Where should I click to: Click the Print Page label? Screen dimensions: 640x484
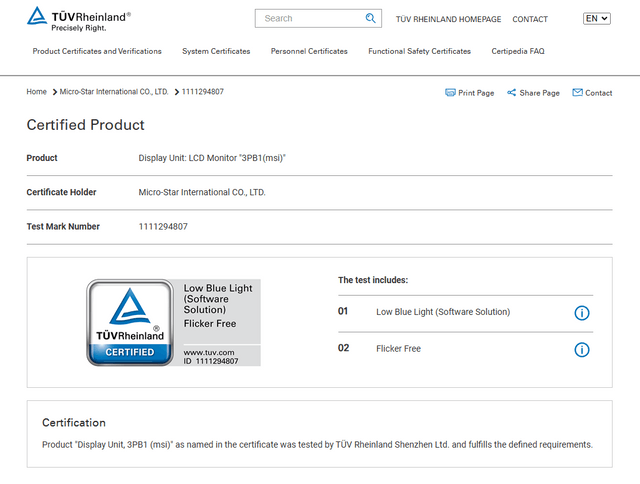tap(476, 93)
